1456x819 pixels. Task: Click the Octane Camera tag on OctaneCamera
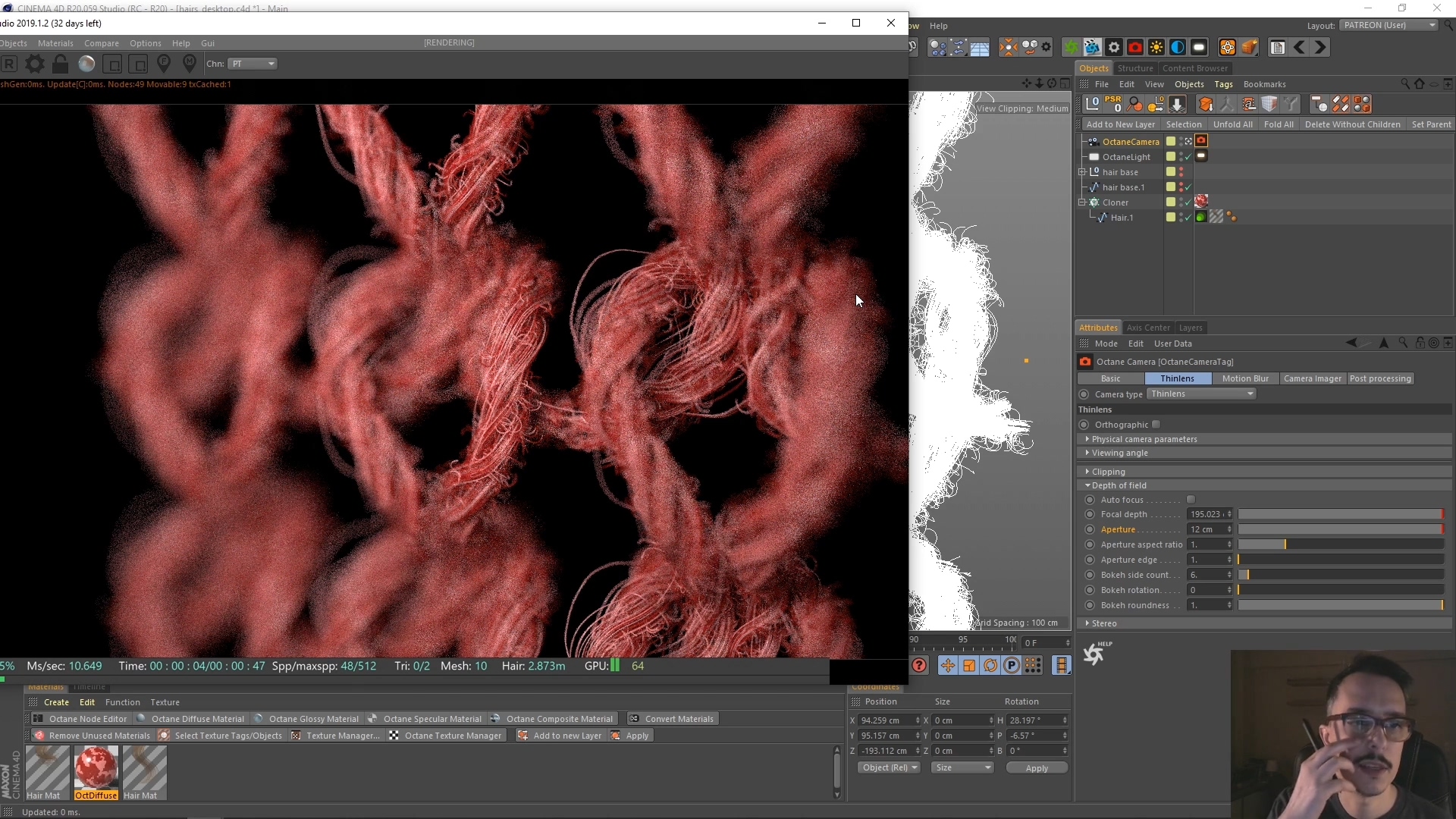click(1202, 141)
